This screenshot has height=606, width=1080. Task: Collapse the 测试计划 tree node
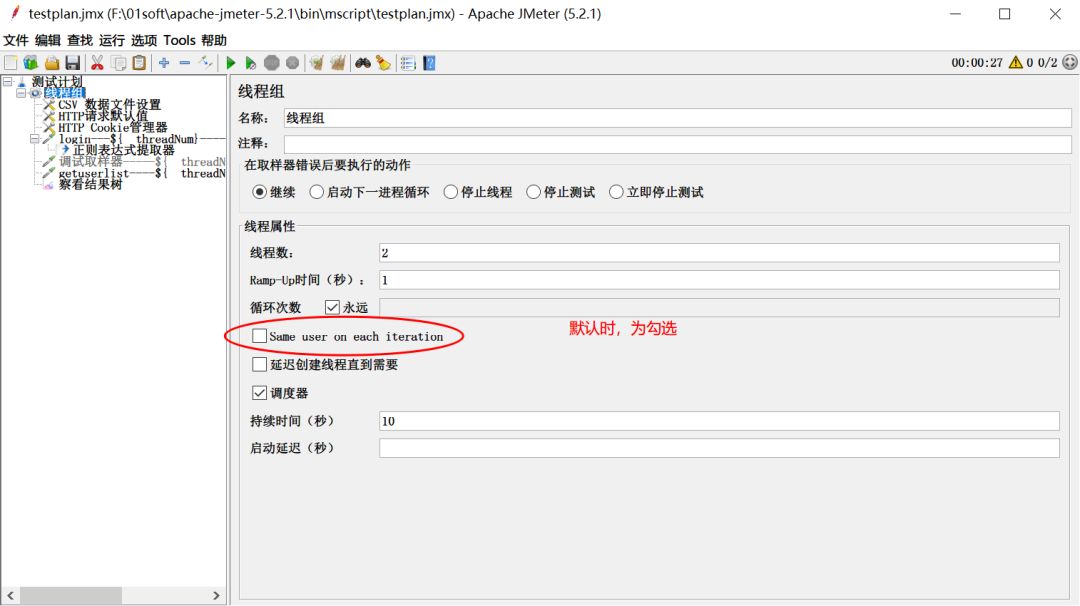(8, 80)
